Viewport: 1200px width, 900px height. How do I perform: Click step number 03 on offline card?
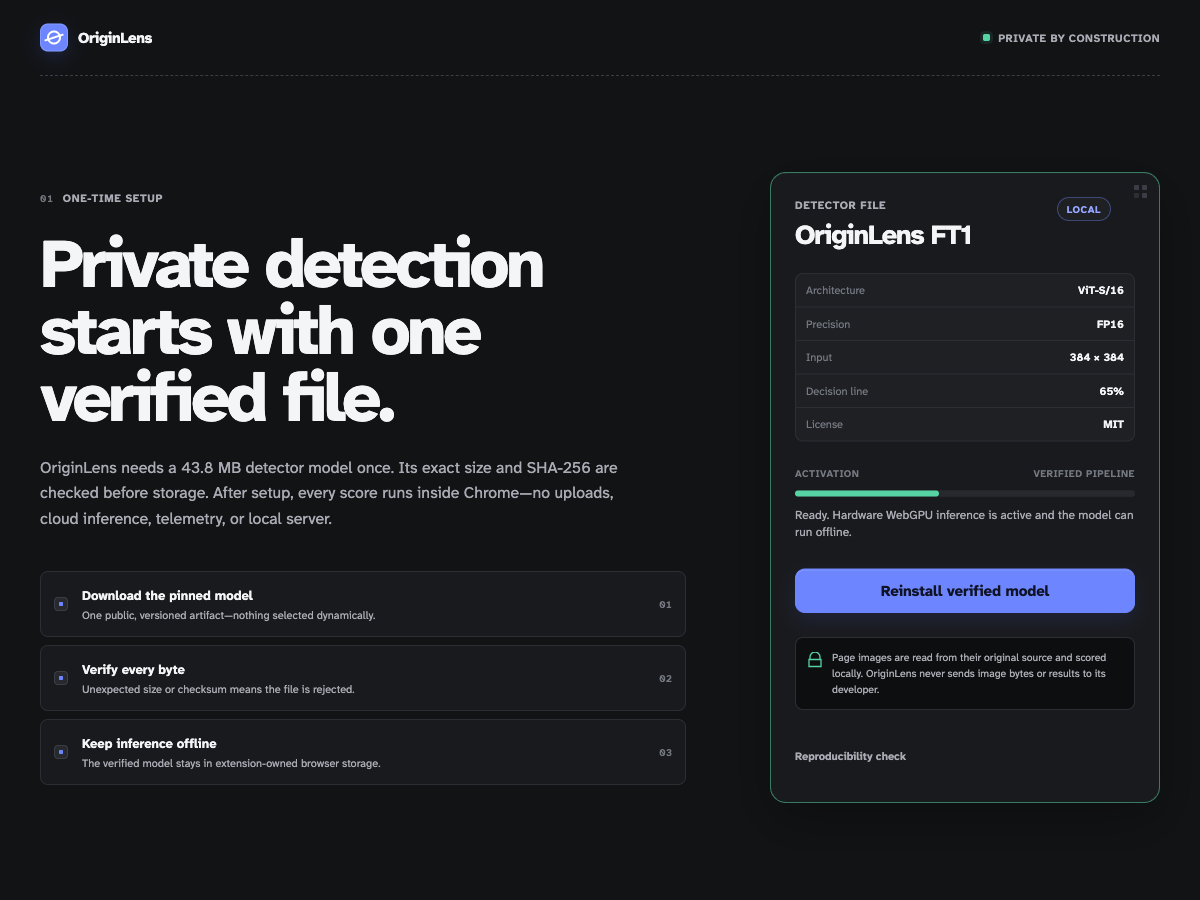point(665,753)
